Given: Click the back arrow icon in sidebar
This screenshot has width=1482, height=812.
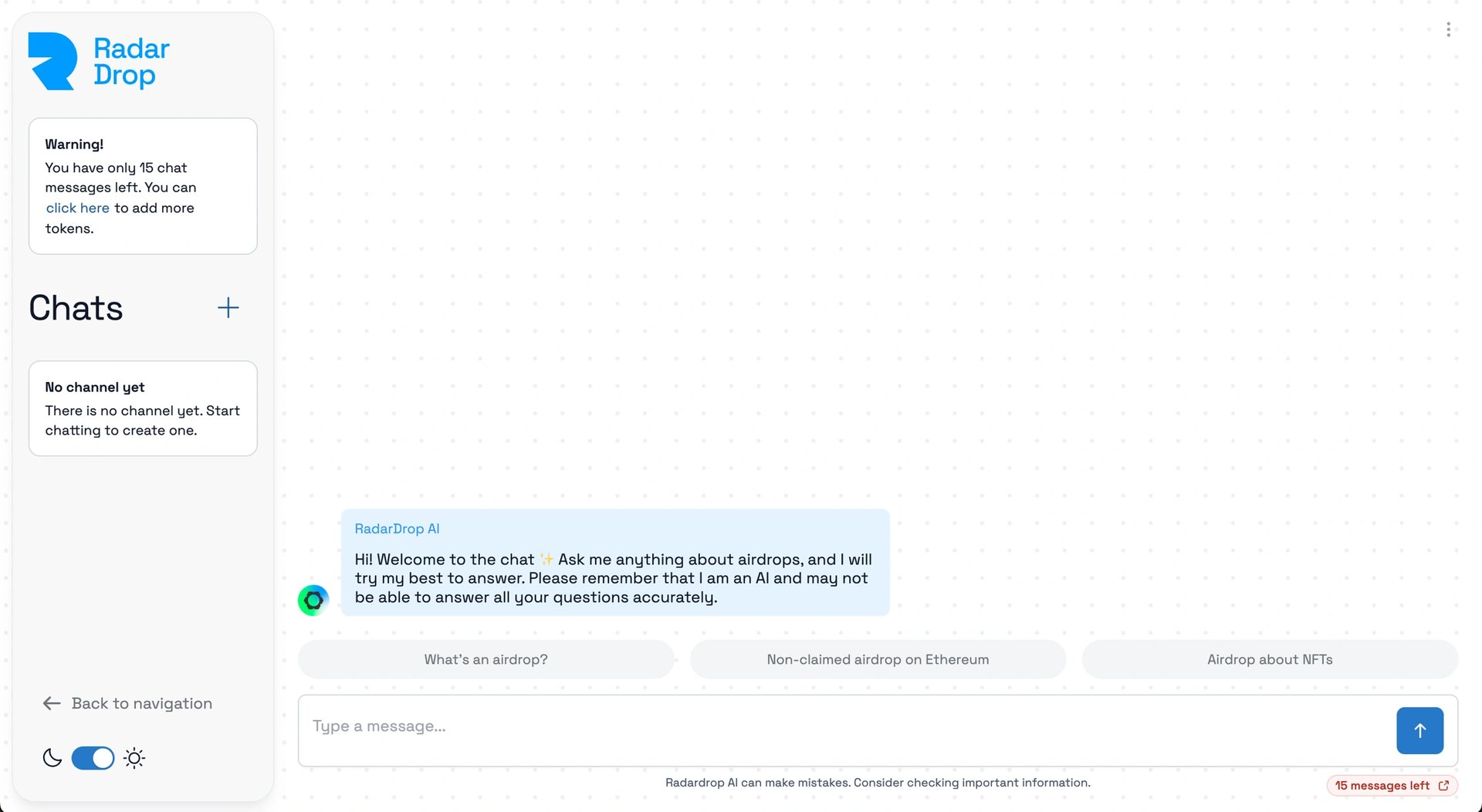Looking at the screenshot, I should [x=52, y=703].
